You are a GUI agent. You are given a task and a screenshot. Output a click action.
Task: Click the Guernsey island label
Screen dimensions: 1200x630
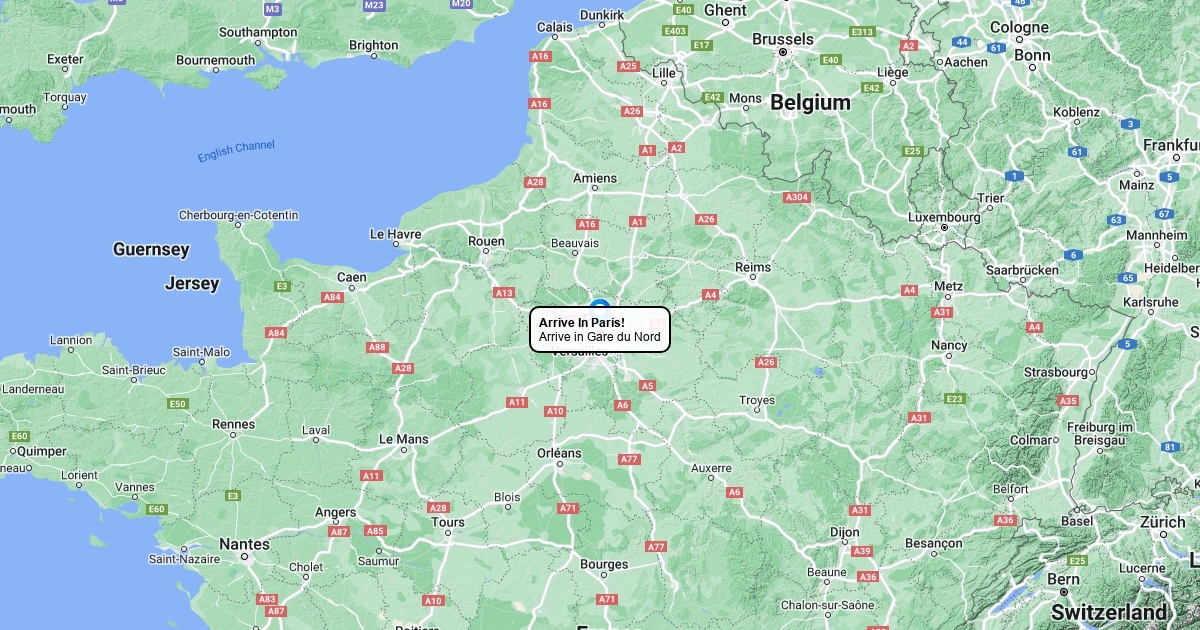[x=151, y=249]
